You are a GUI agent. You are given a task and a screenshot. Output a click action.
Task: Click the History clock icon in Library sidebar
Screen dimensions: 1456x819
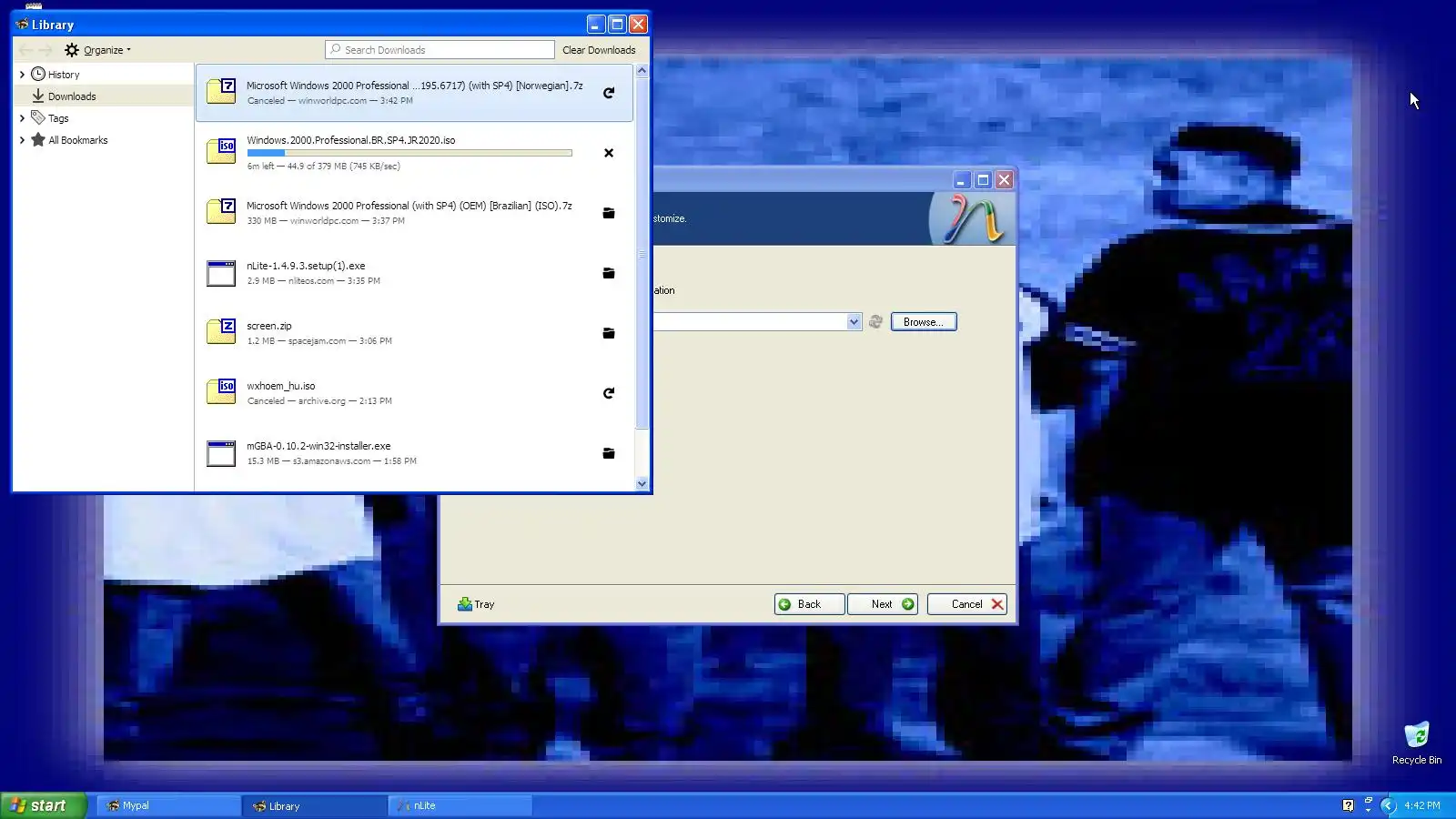pos(38,74)
